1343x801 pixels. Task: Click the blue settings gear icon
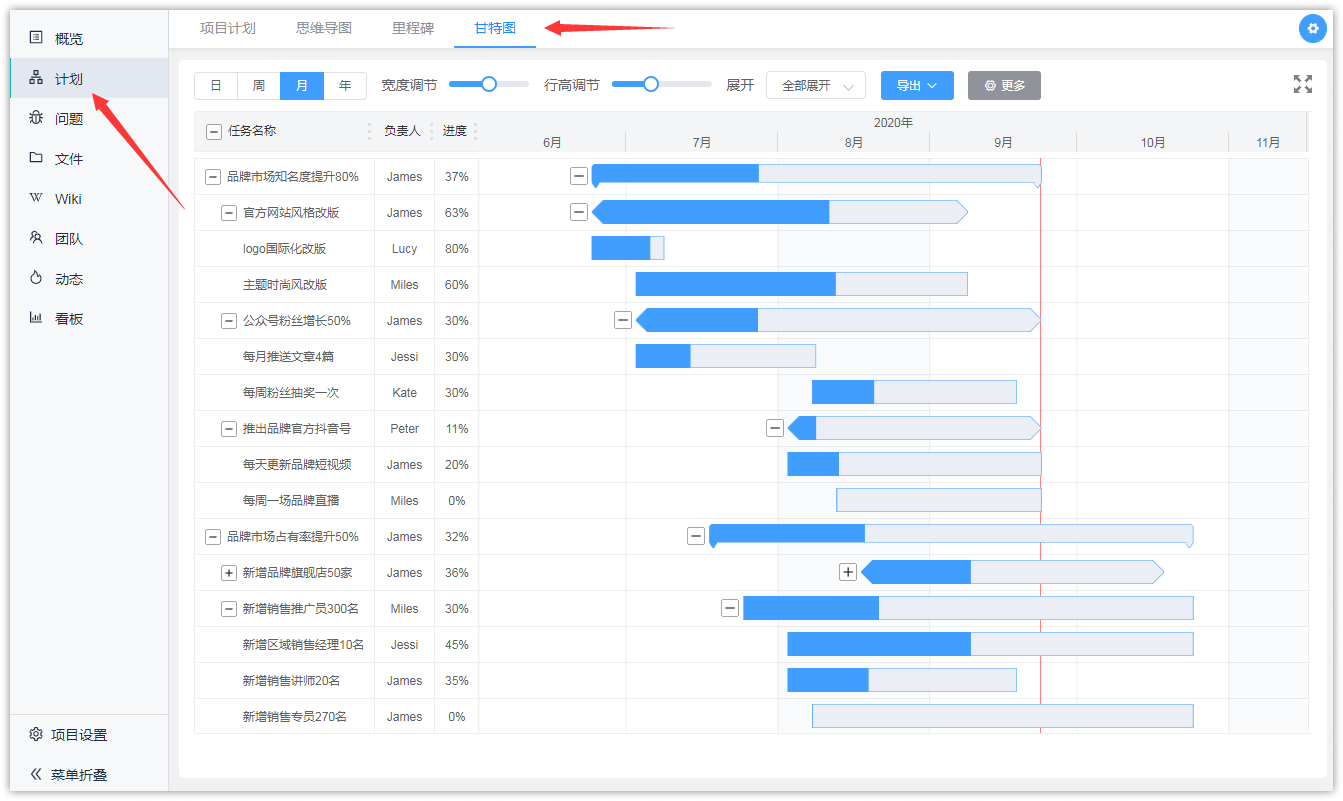click(x=1312, y=29)
